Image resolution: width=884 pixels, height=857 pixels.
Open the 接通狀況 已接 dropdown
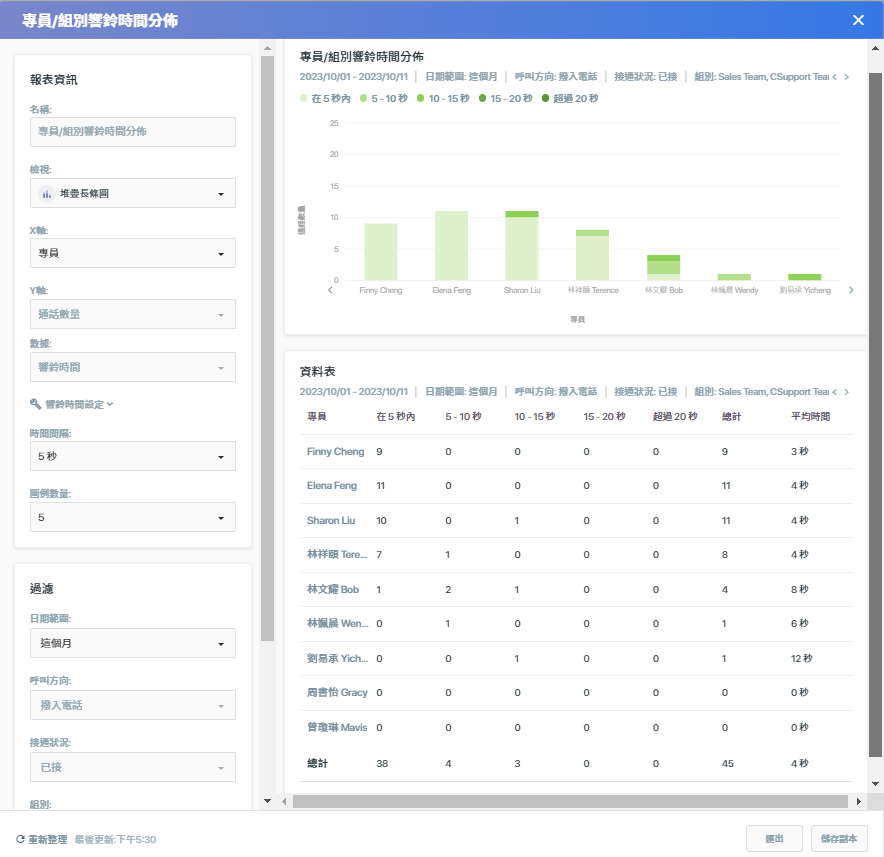132,767
